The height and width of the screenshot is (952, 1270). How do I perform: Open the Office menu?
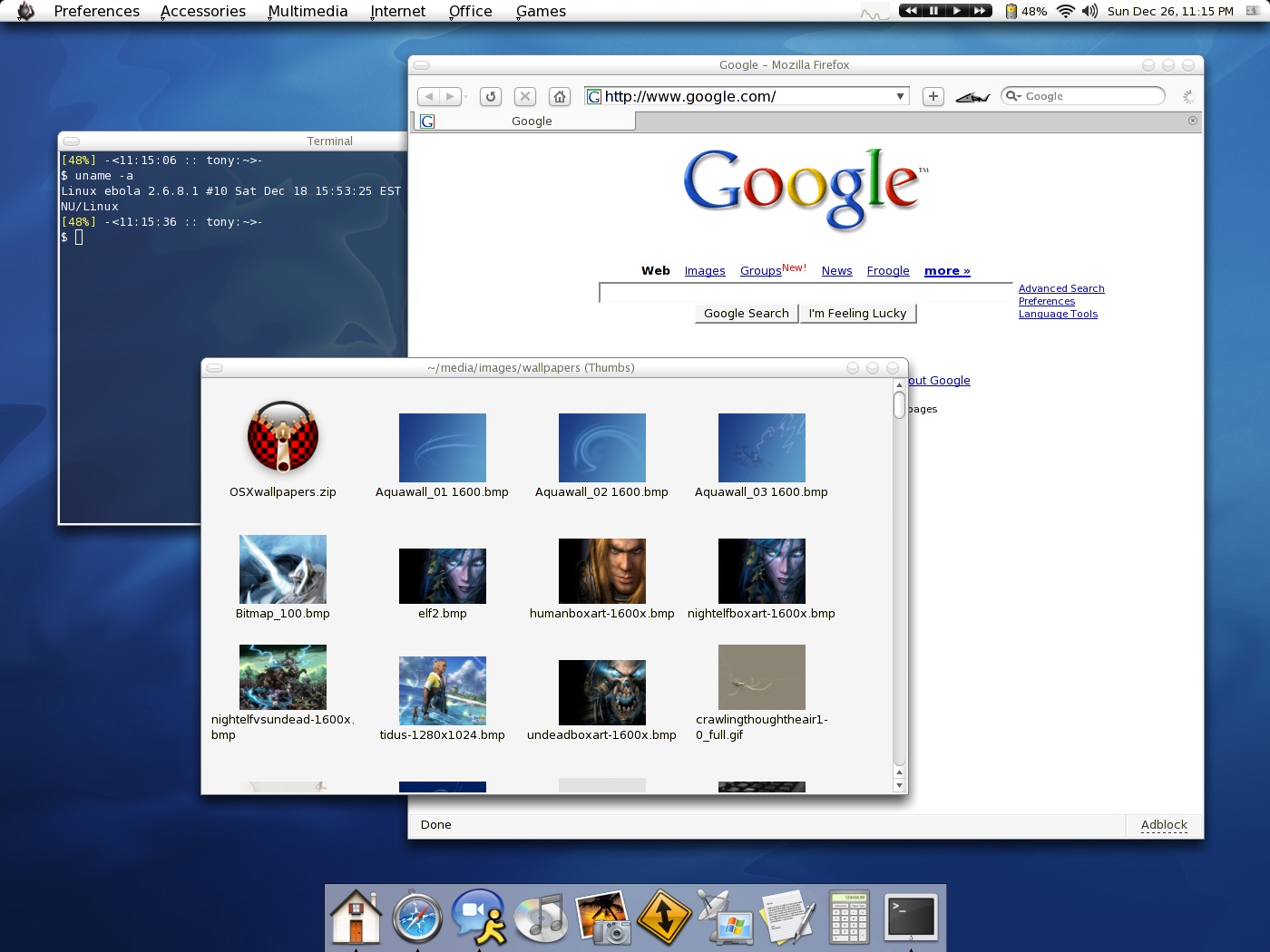click(470, 11)
